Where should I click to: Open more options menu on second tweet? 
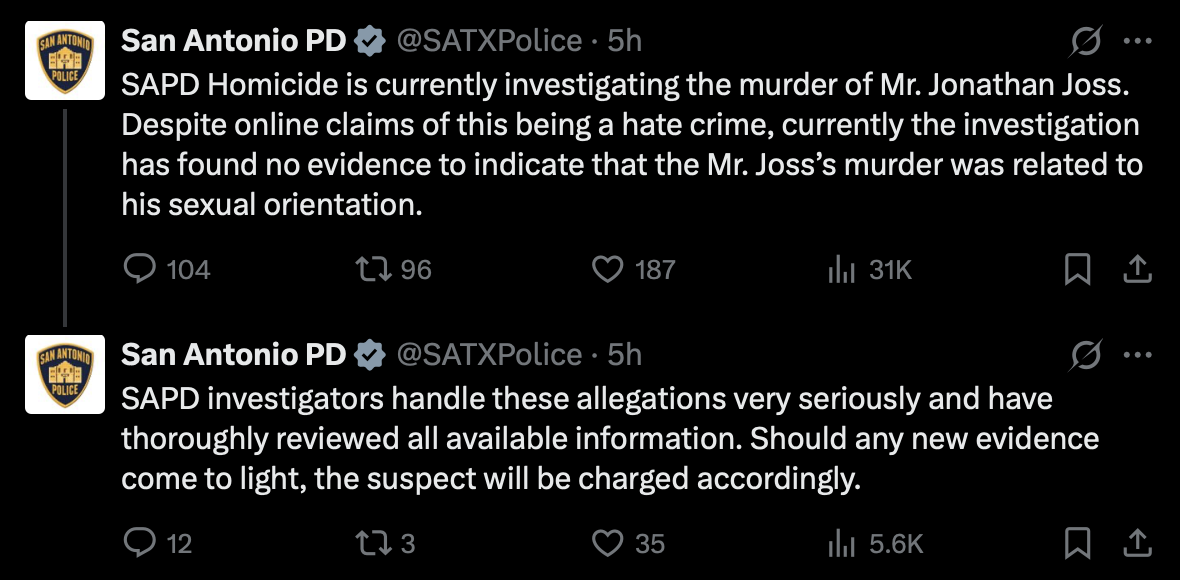pyautogui.click(x=1137, y=355)
